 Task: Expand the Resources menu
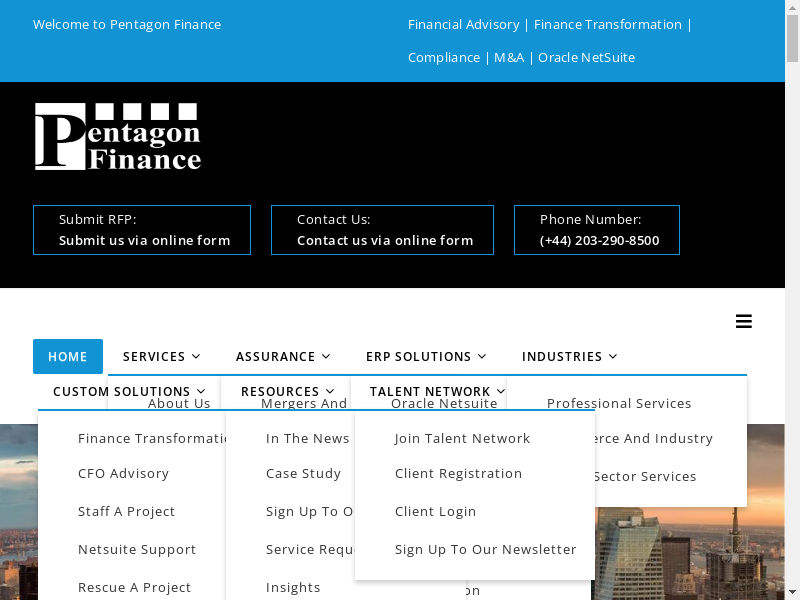coord(287,392)
